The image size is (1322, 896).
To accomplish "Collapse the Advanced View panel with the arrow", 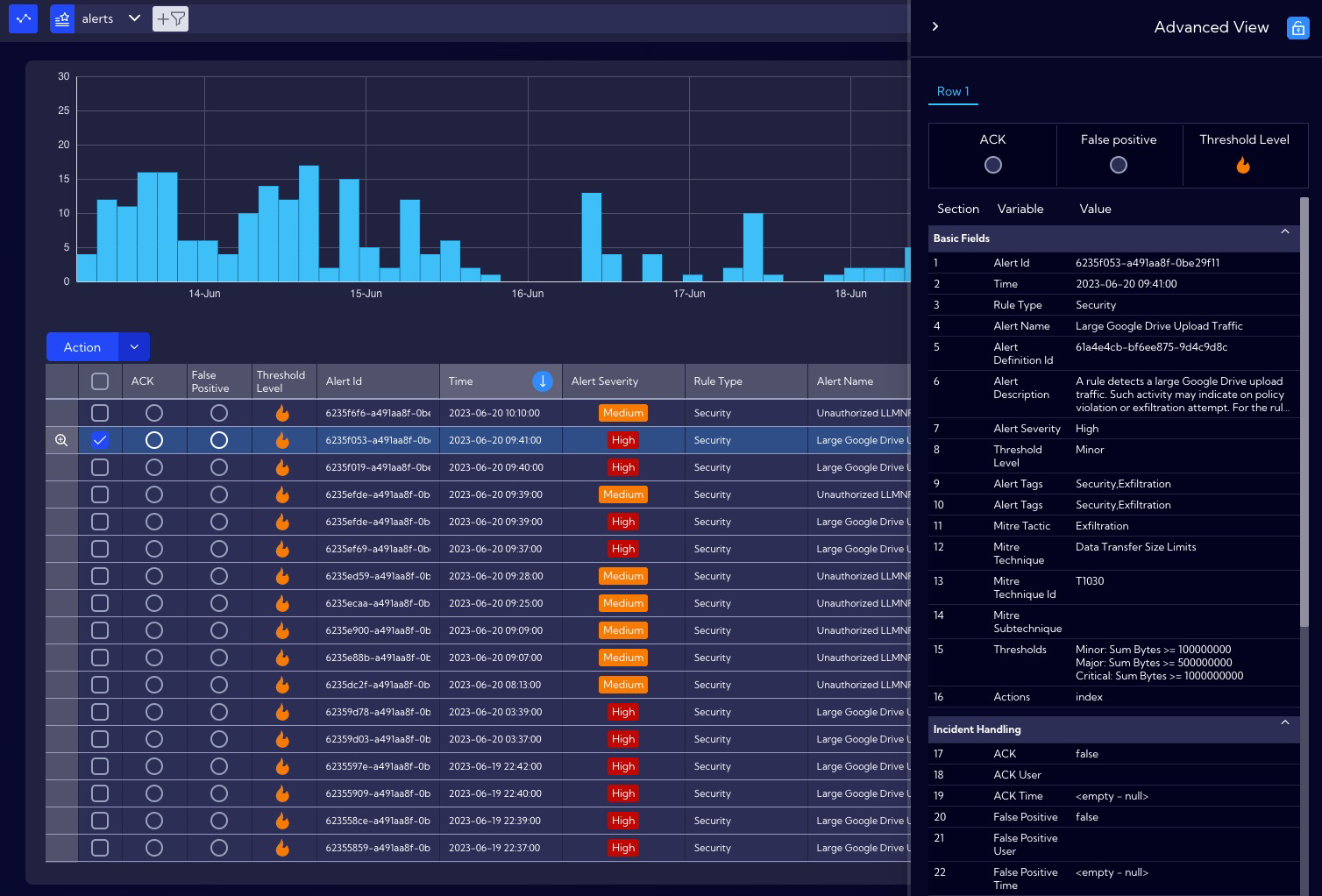I will click(x=935, y=26).
